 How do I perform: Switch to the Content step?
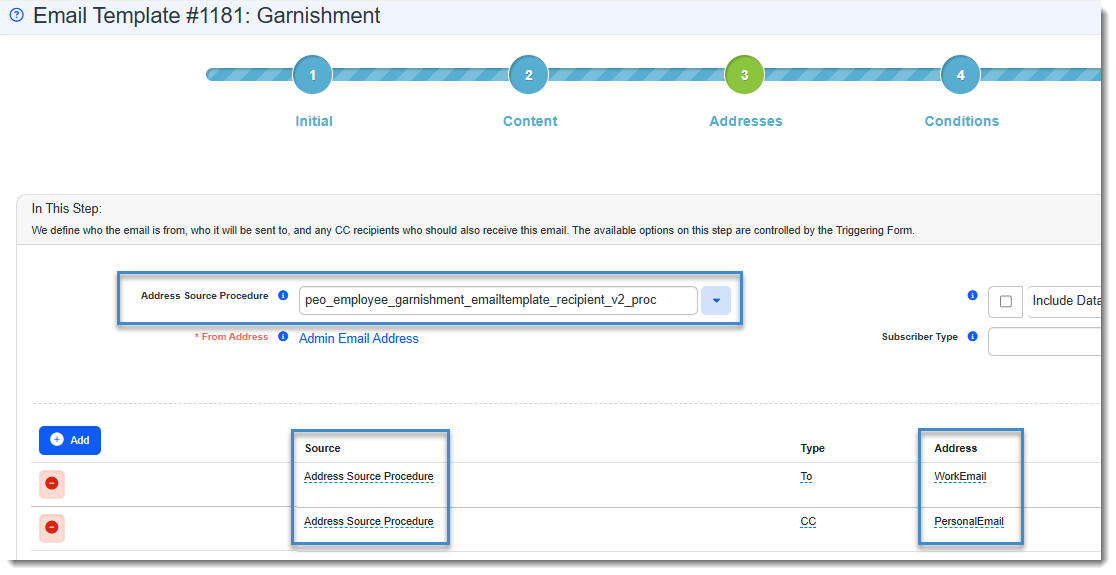click(x=529, y=75)
